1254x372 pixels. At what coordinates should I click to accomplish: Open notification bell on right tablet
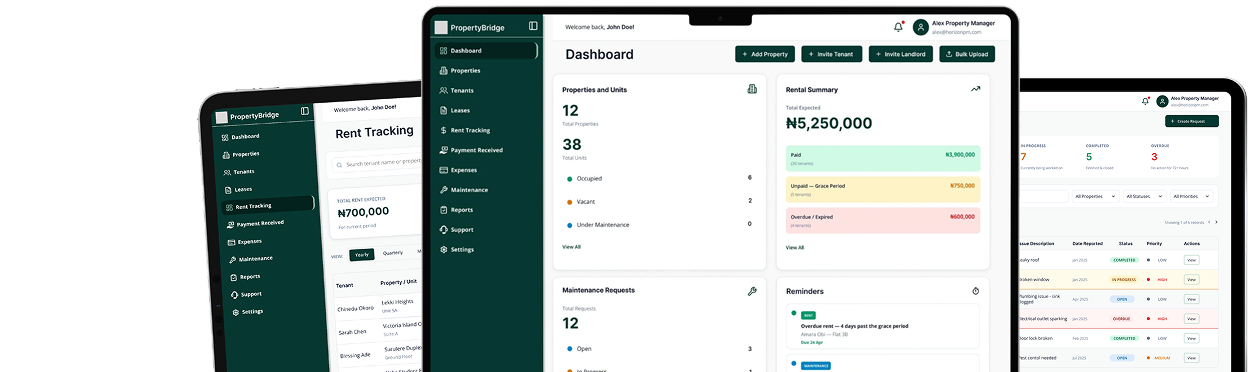1146,101
